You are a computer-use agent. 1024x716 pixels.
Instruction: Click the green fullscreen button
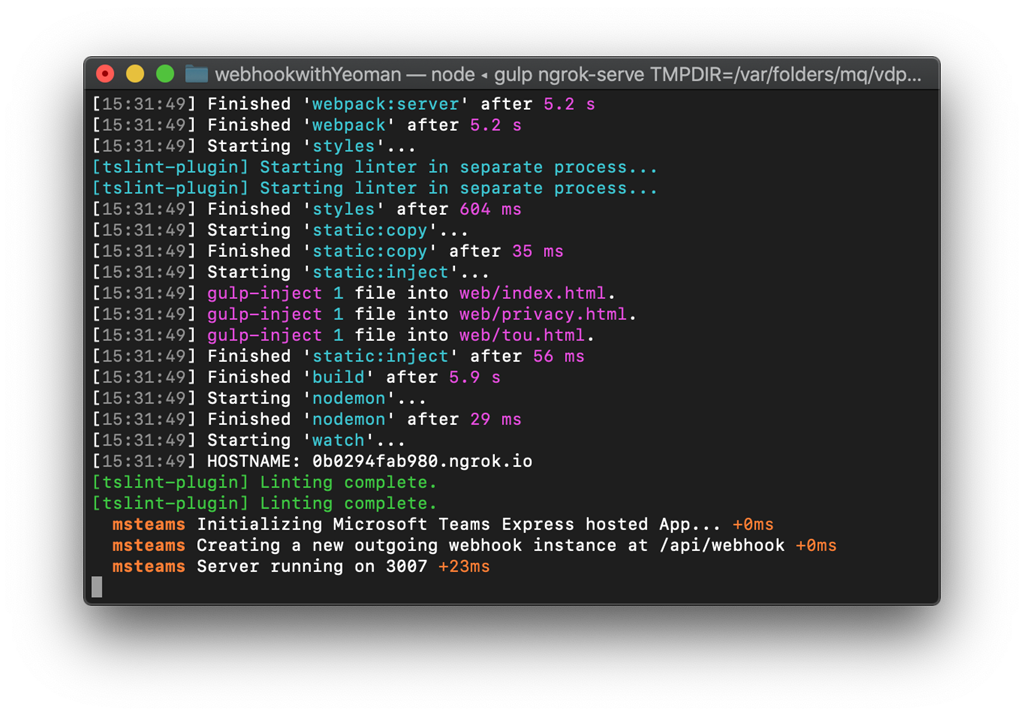[x=165, y=73]
